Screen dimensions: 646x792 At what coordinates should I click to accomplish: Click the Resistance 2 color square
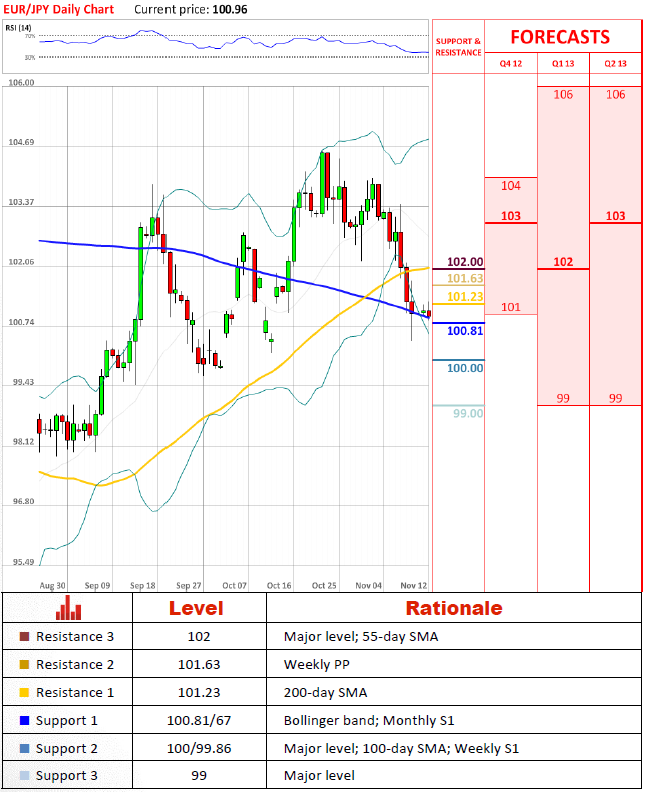[24, 664]
